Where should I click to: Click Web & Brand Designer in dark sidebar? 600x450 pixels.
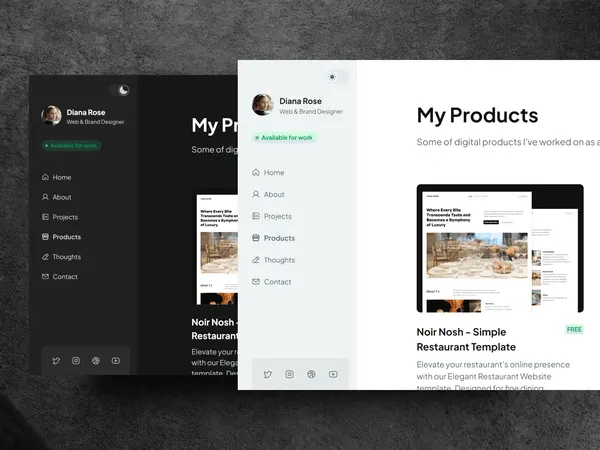(95, 122)
